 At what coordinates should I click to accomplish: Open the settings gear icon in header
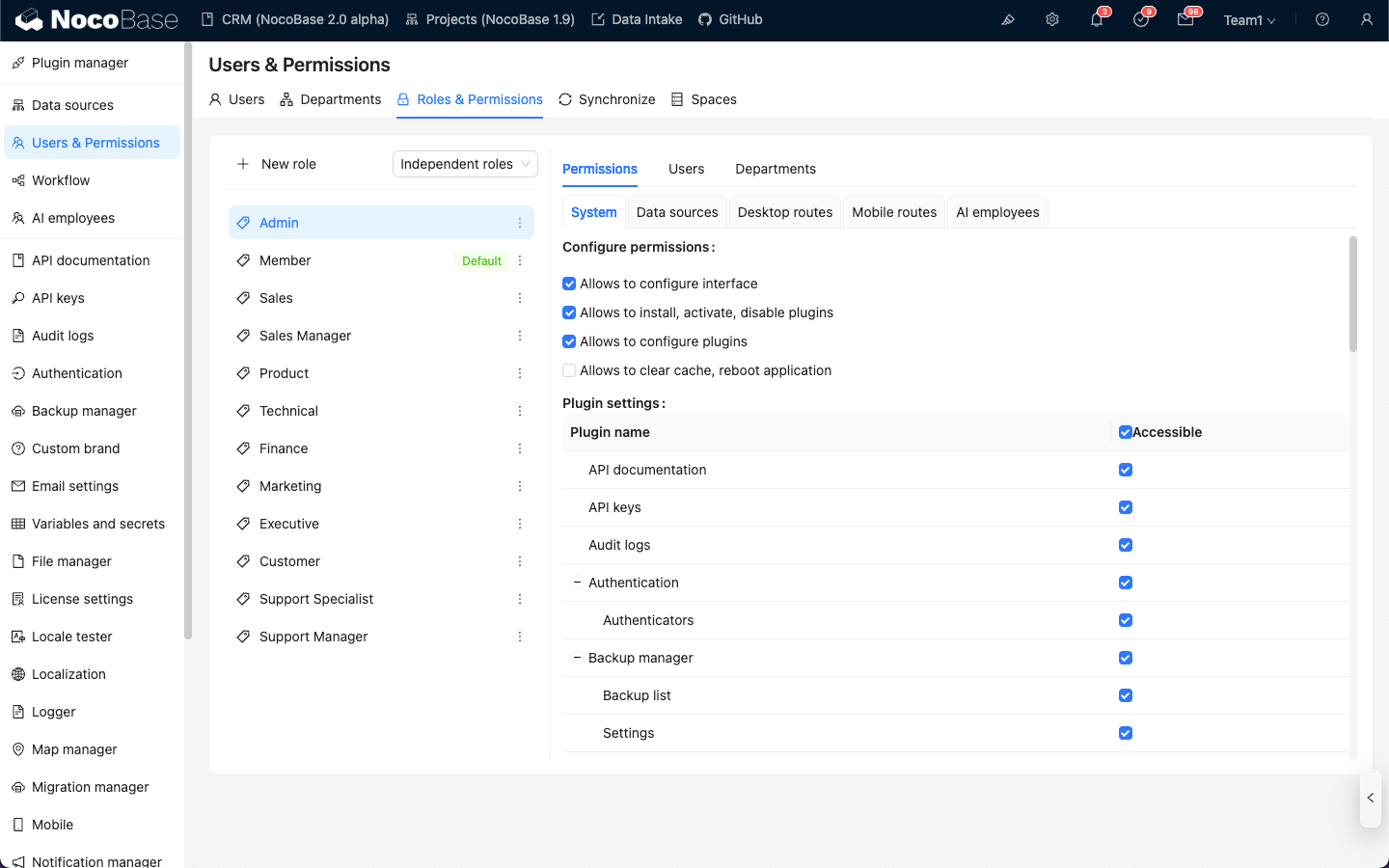tap(1052, 20)
